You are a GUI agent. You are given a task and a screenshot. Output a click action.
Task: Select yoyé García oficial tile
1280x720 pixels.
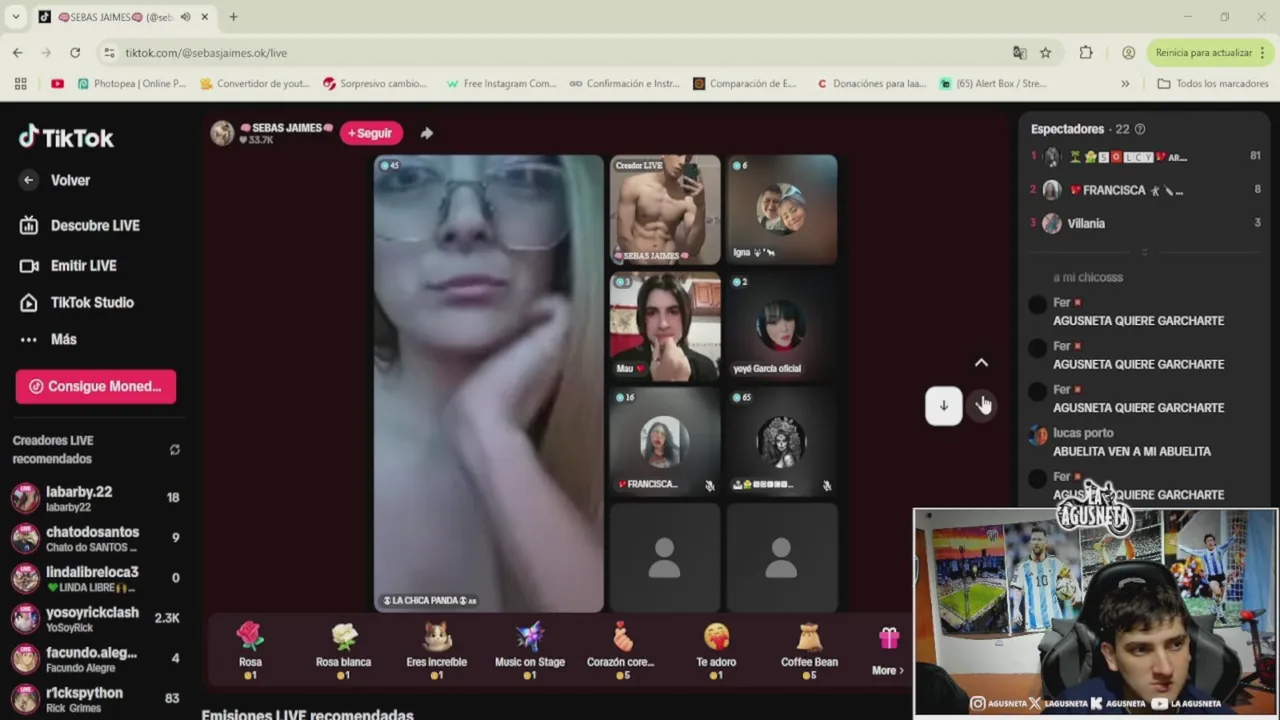point(782,326)
